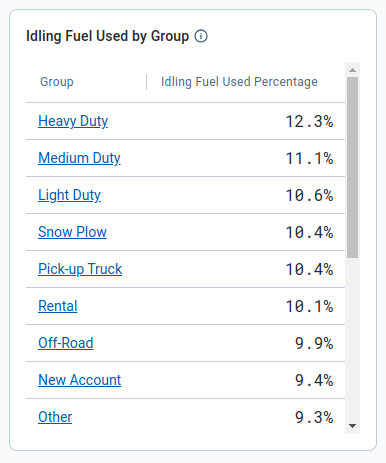Sort by the Group column header

pyautogui.click(x=57, y=82)
